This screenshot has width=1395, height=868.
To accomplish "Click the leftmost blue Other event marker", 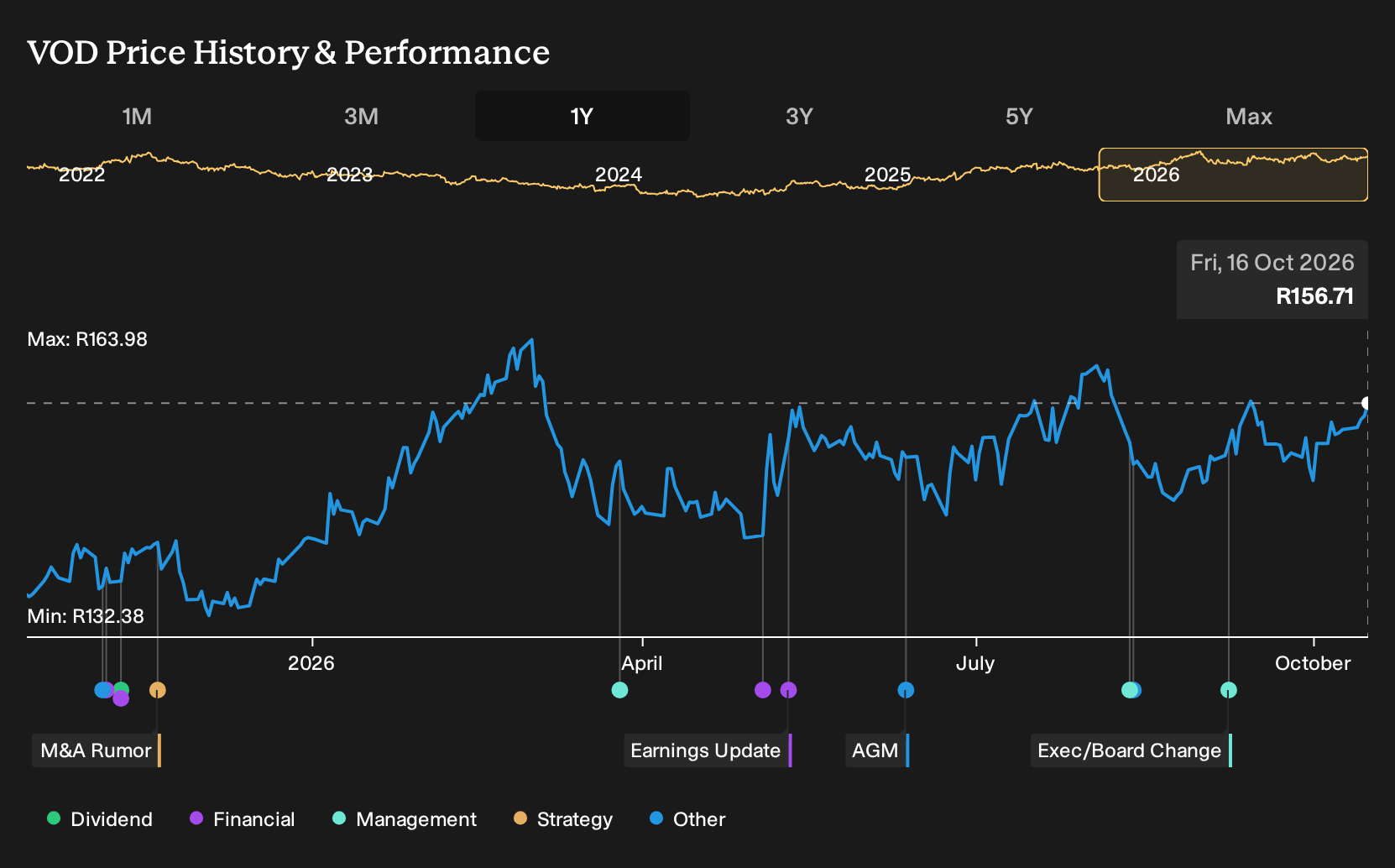I will coord(102,690).
